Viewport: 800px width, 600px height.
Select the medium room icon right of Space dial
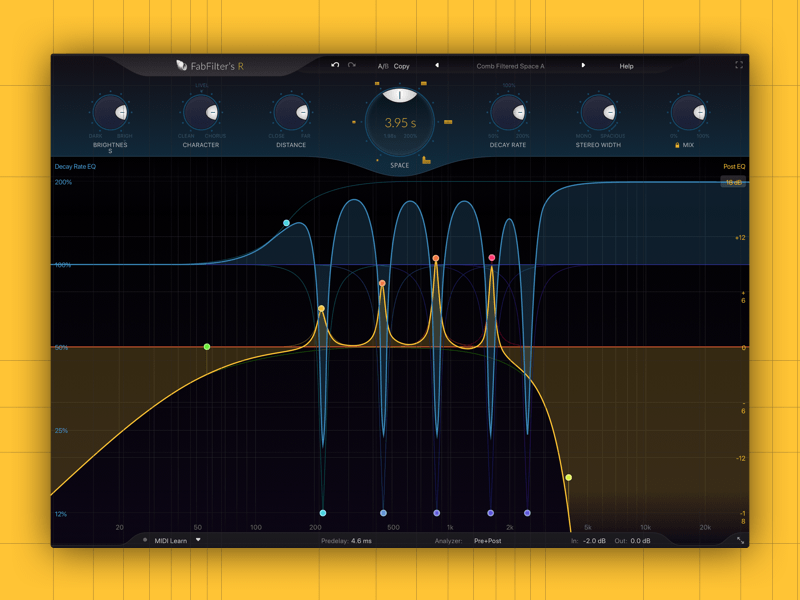pos(448,122)
